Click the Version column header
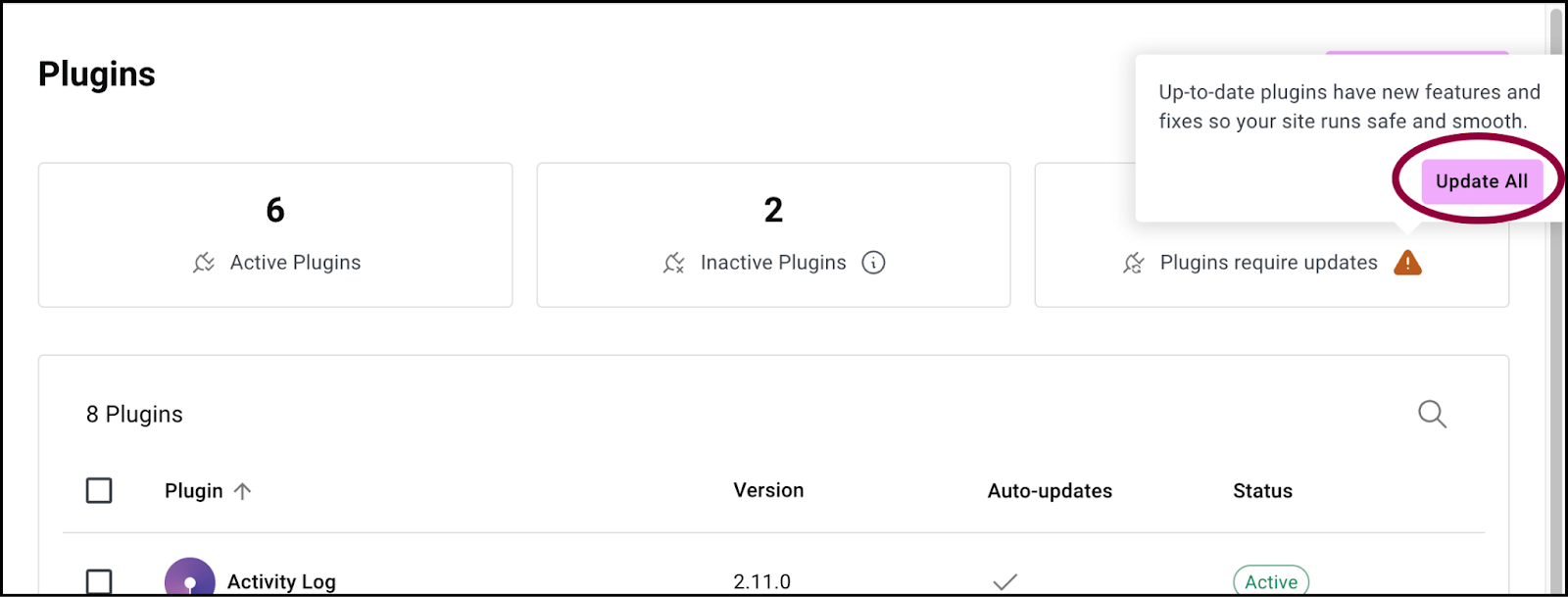This screenshot has width=1568, height=597. pyautogui.click(x=768, y=490)
